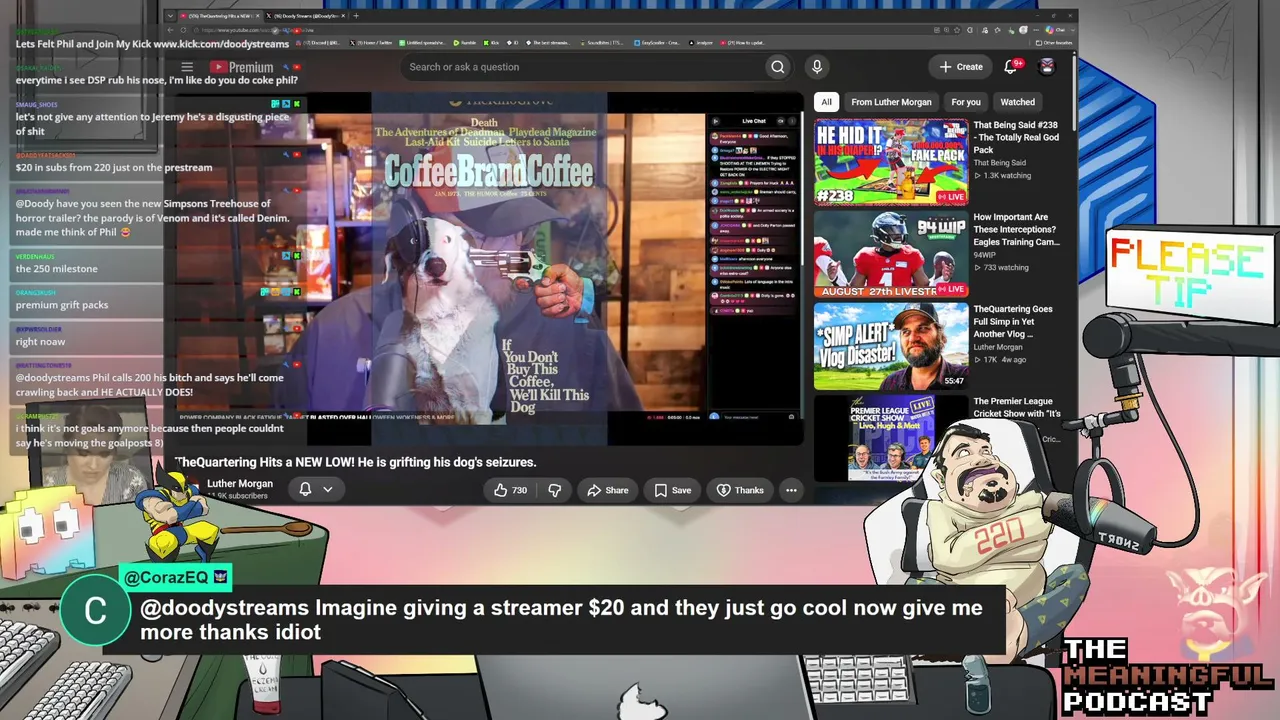Click the search magnifier button
This screenshot has width=1280, height=720.
coord(777,67)
